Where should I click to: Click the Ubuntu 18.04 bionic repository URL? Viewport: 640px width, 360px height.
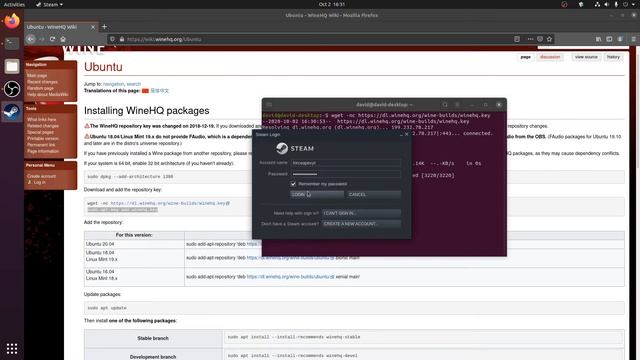[291, 258]
